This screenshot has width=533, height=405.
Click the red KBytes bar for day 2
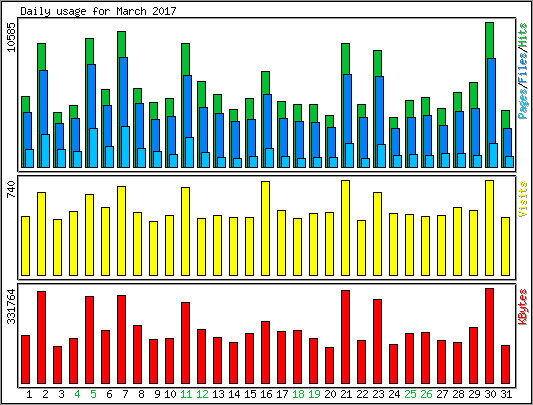click(41, 337)
